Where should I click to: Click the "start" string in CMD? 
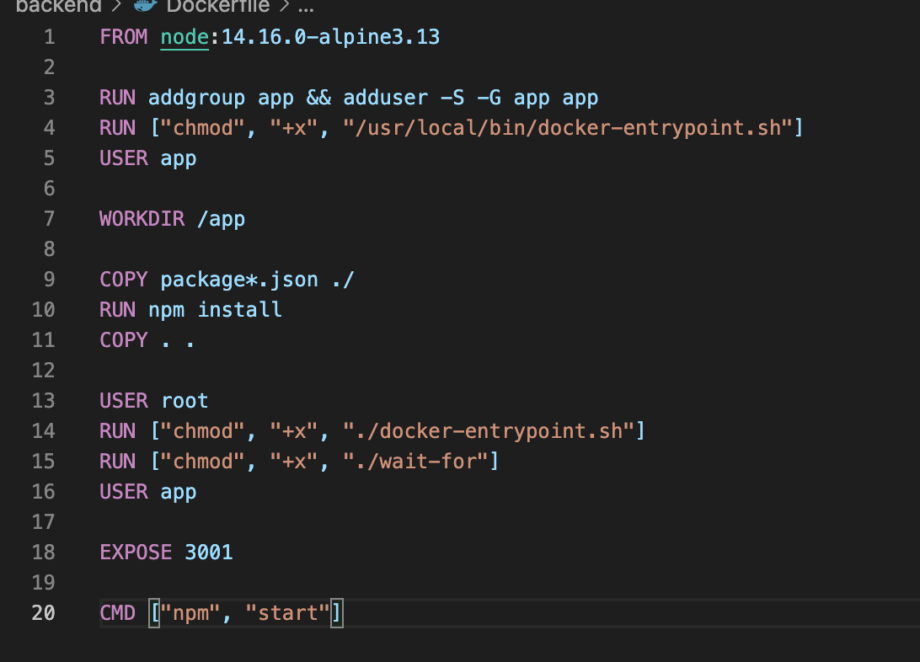(294, 612)
